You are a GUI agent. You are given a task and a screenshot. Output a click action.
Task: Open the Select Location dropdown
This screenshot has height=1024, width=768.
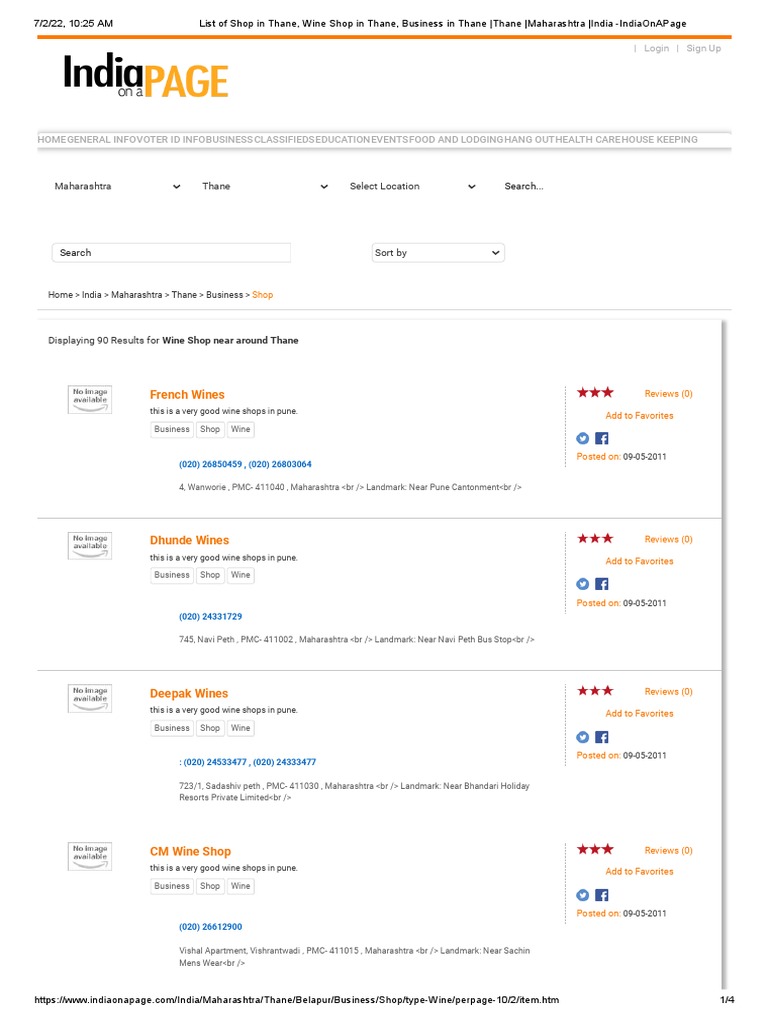click(x=412, y=186)
